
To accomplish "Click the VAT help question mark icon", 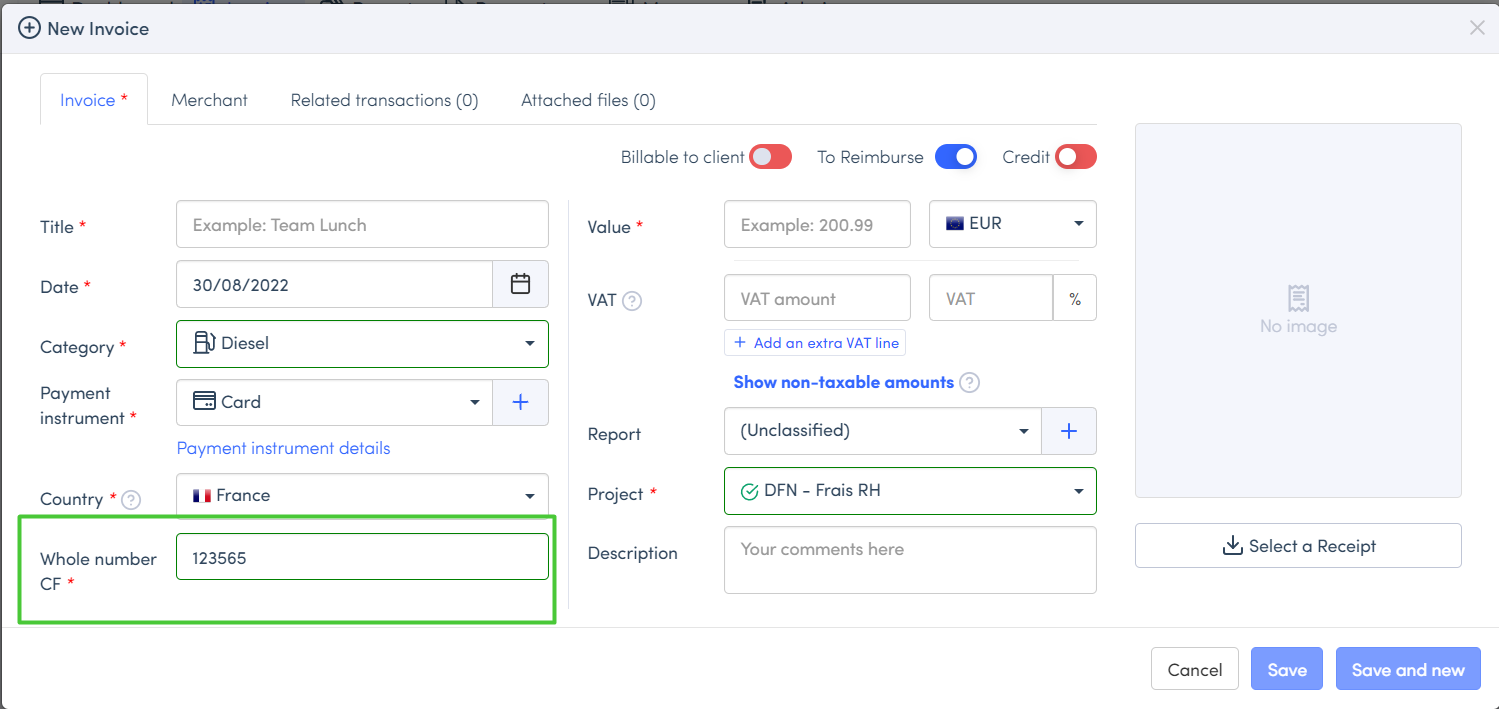I will point(632,300).
